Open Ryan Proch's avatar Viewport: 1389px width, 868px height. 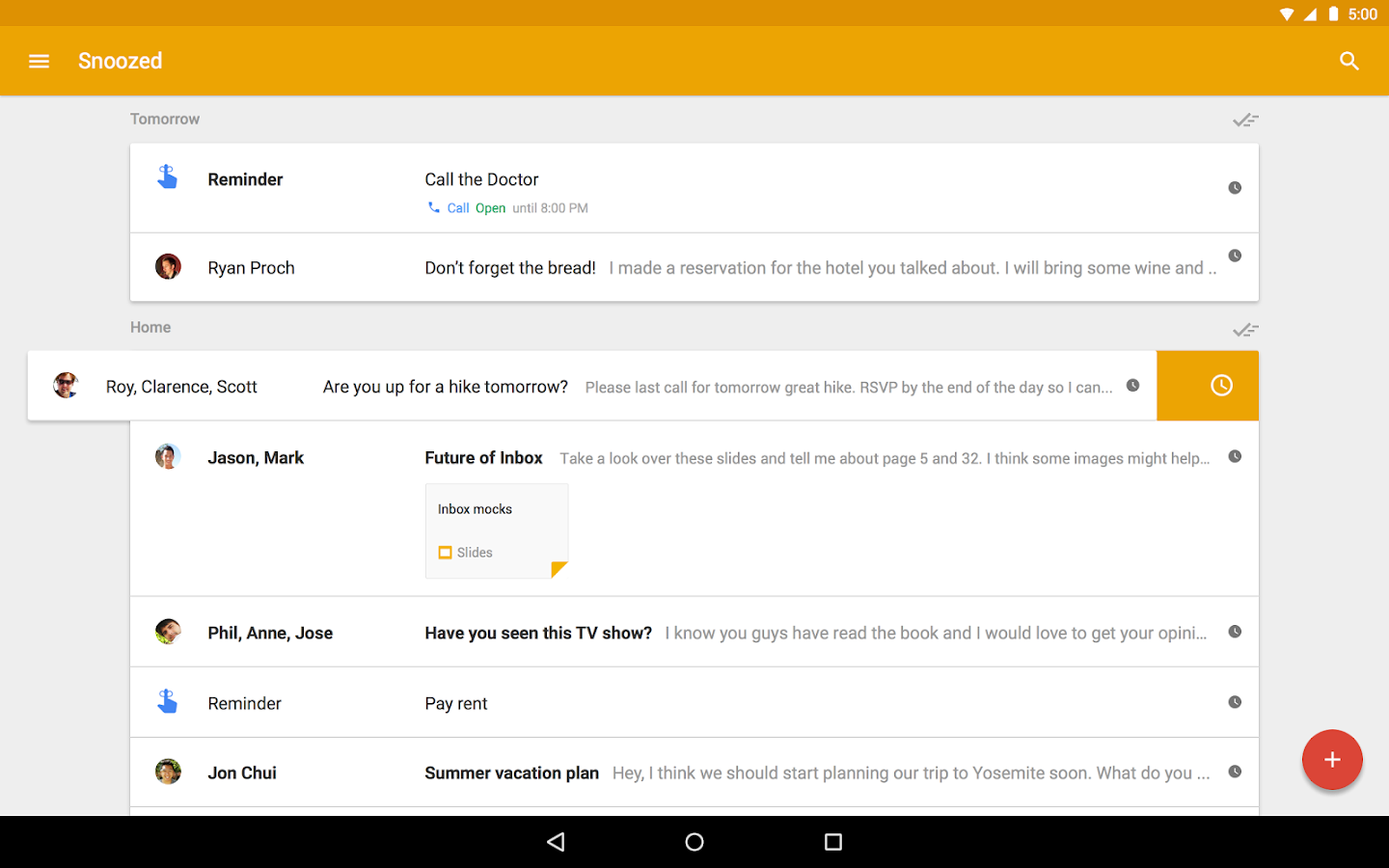click(x=168, y=266)
